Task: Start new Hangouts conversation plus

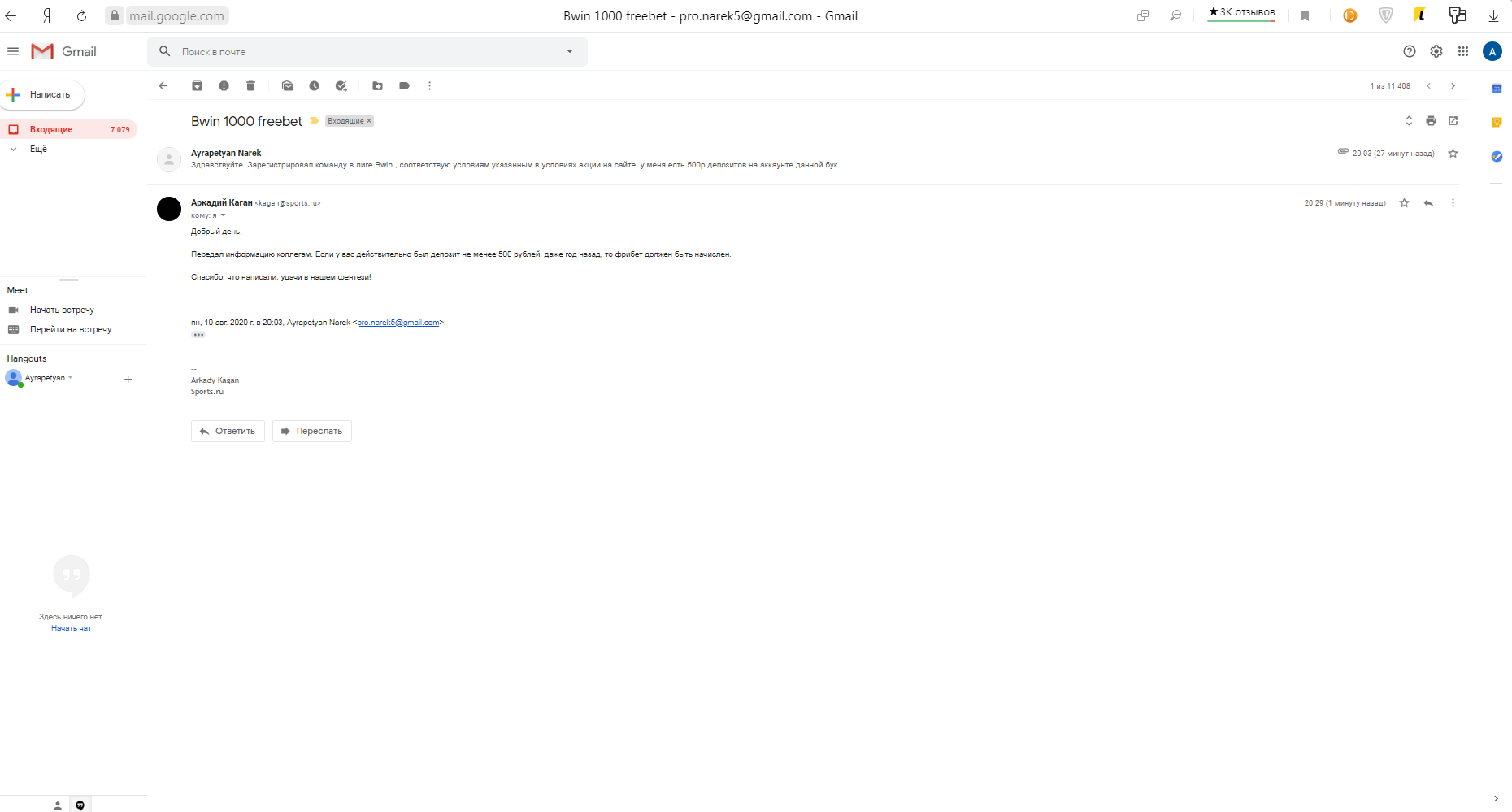Action: coord(128,379)
